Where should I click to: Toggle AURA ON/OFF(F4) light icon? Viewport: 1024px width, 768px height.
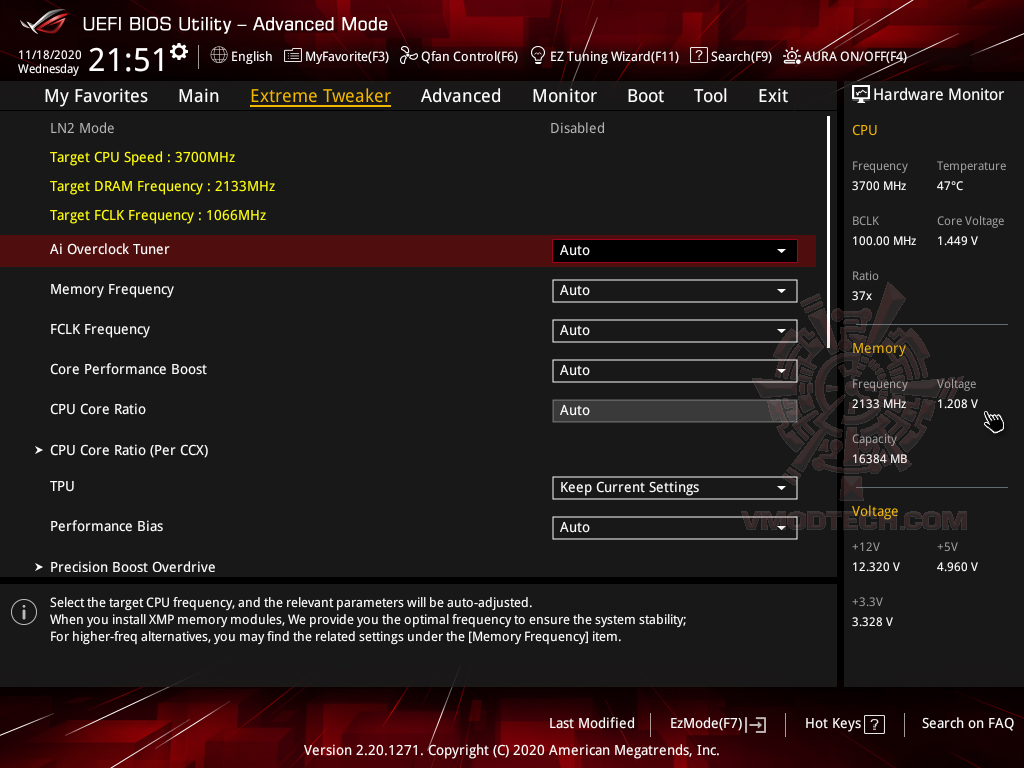coord(792,56)
